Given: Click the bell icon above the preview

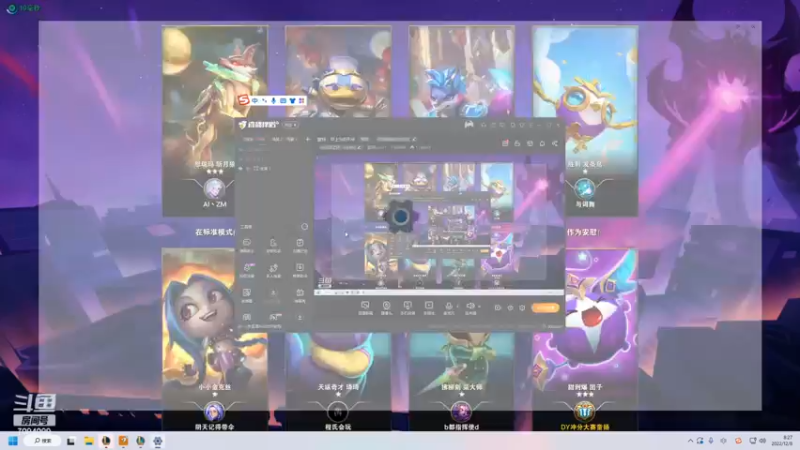Looking at the screenshot, I should pos(542,143).
